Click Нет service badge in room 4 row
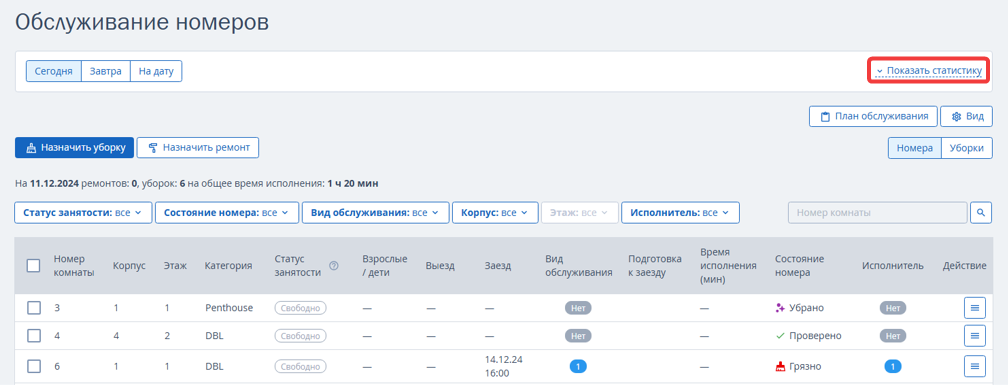The height and width of the screenshot is (385, 1008). [578, 336]
